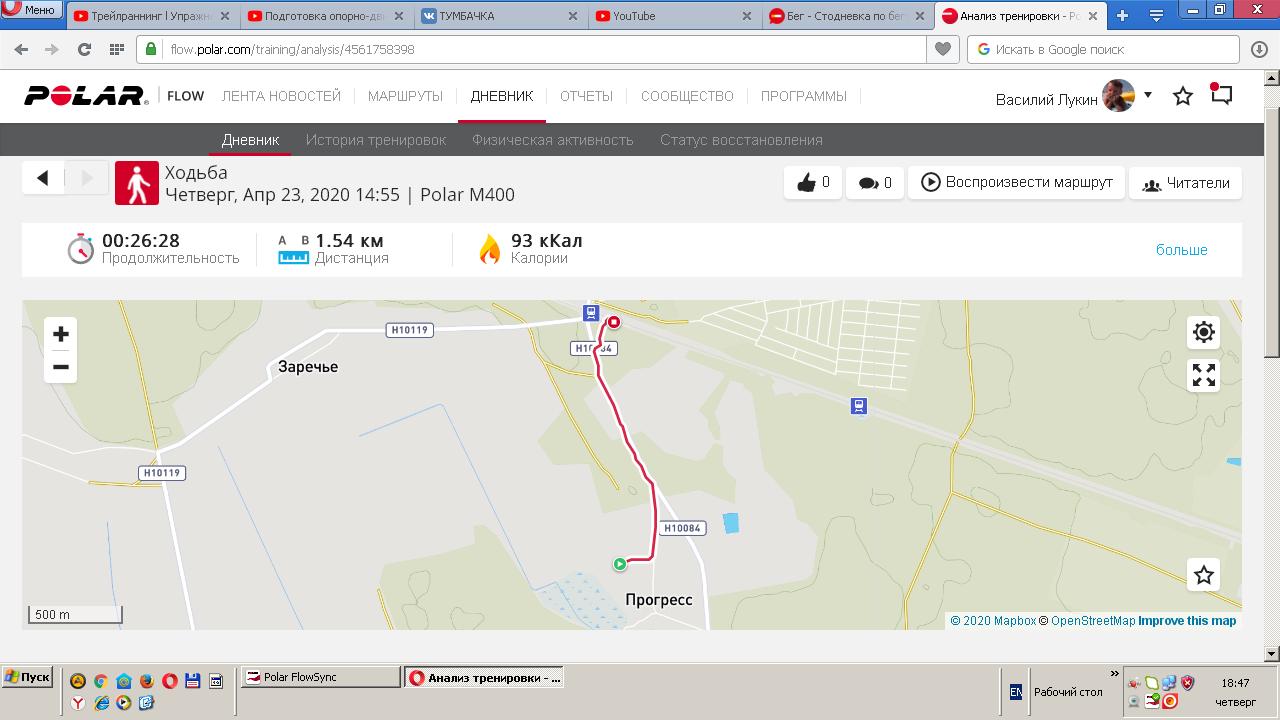Screen dimensions: 1280x720
Task: Go to previous training with left arrow
Action: coord(43,178)
